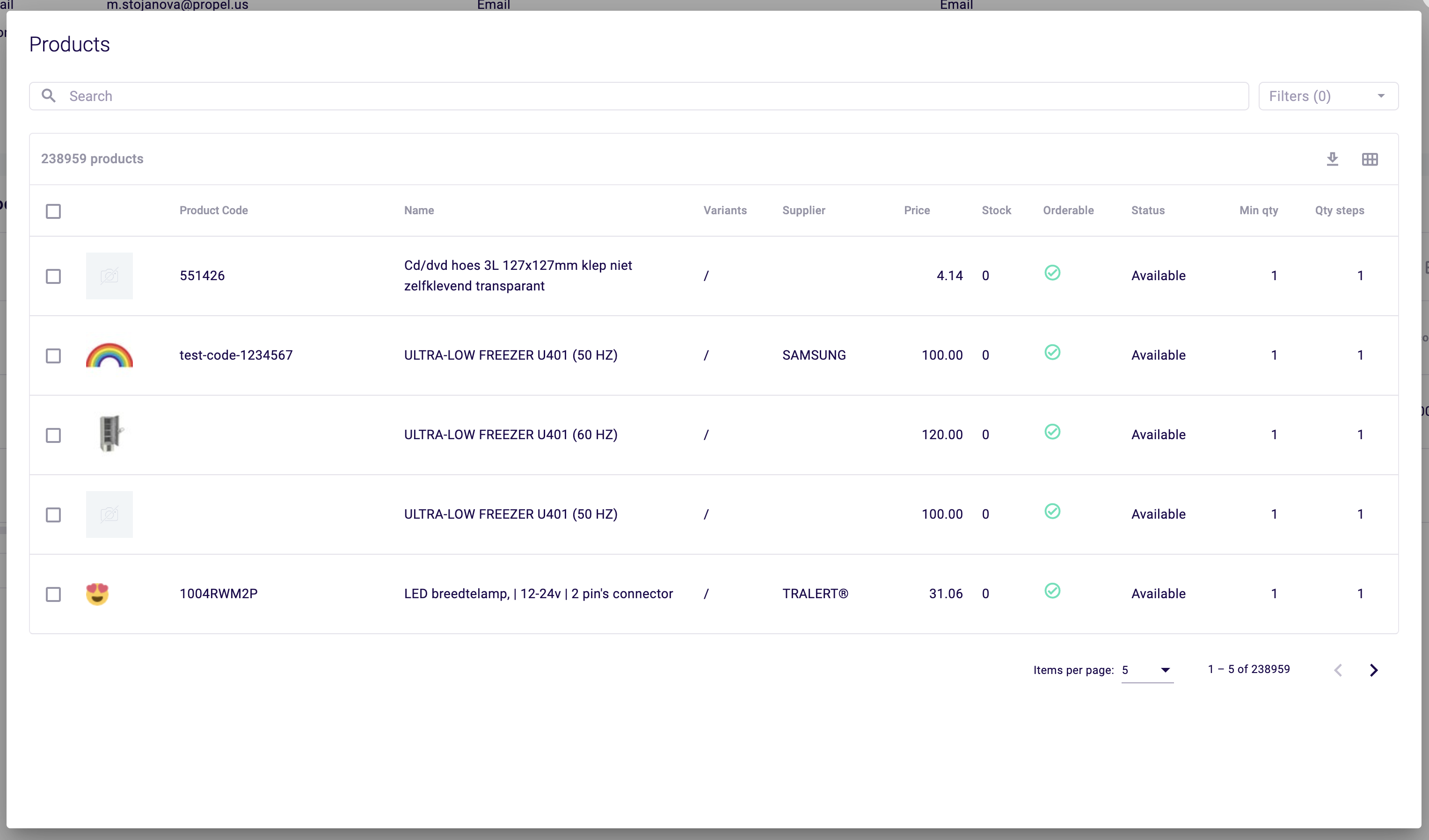Click the Price column header
The image size is (1429, 840).
tap(916, 210)
